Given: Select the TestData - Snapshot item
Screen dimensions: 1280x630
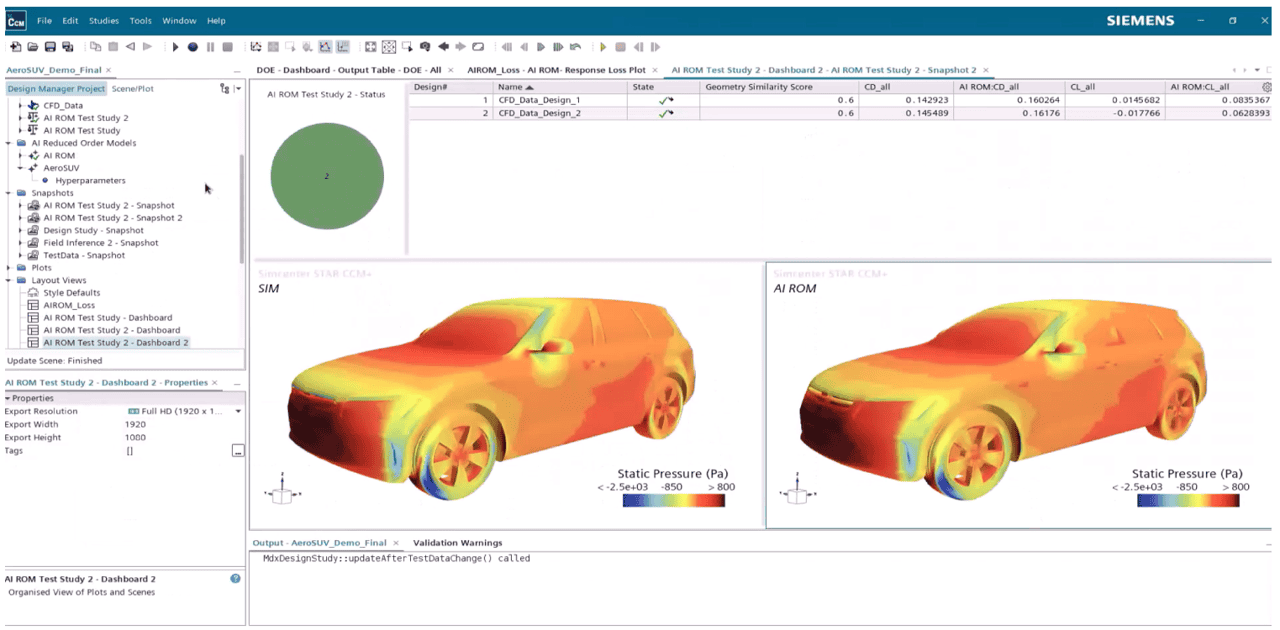Looking at the screenshot, I should pyautogui.click(x=84, y=255).
